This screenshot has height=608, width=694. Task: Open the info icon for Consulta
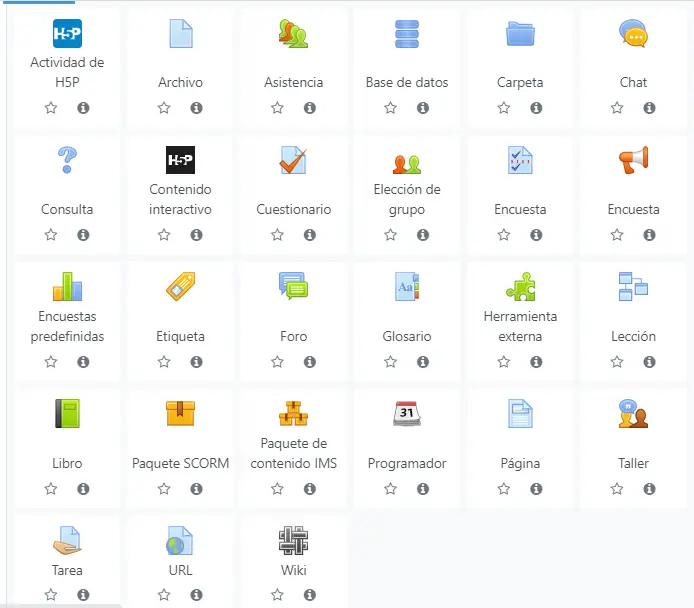click(83, 235)
